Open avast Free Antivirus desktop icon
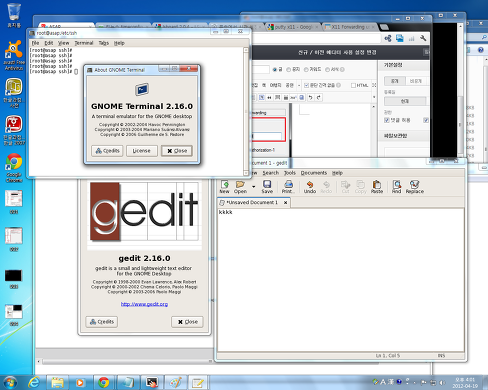 14,55
